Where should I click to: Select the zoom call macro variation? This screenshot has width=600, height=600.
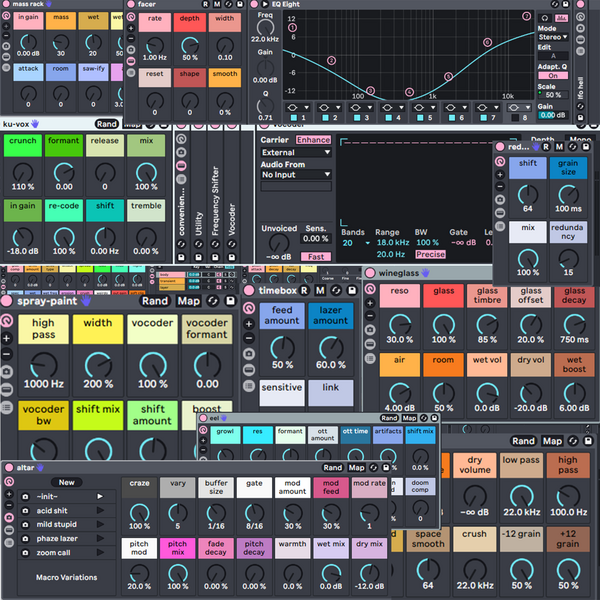click(55, 552)
